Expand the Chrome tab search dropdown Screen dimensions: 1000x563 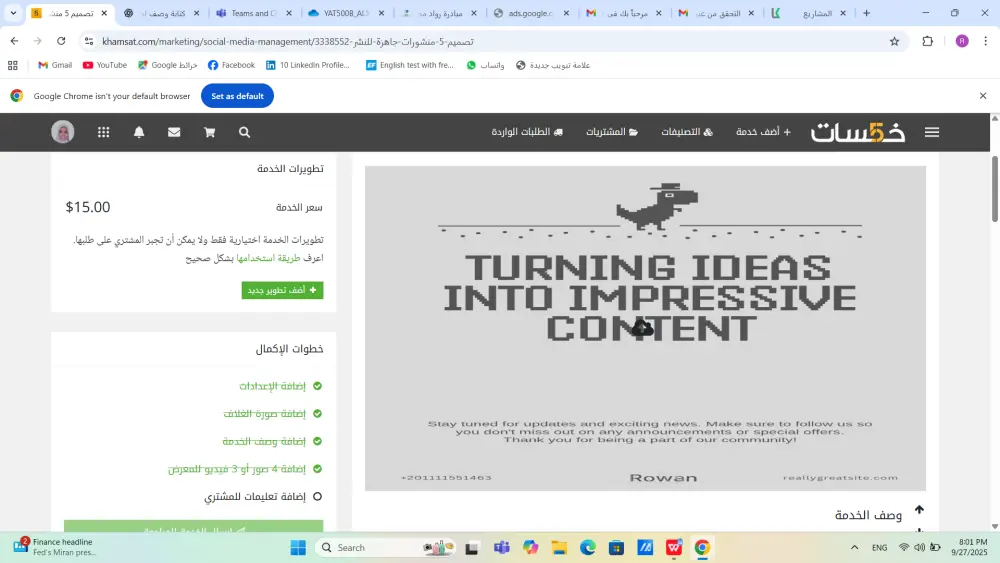click(13, 13)
